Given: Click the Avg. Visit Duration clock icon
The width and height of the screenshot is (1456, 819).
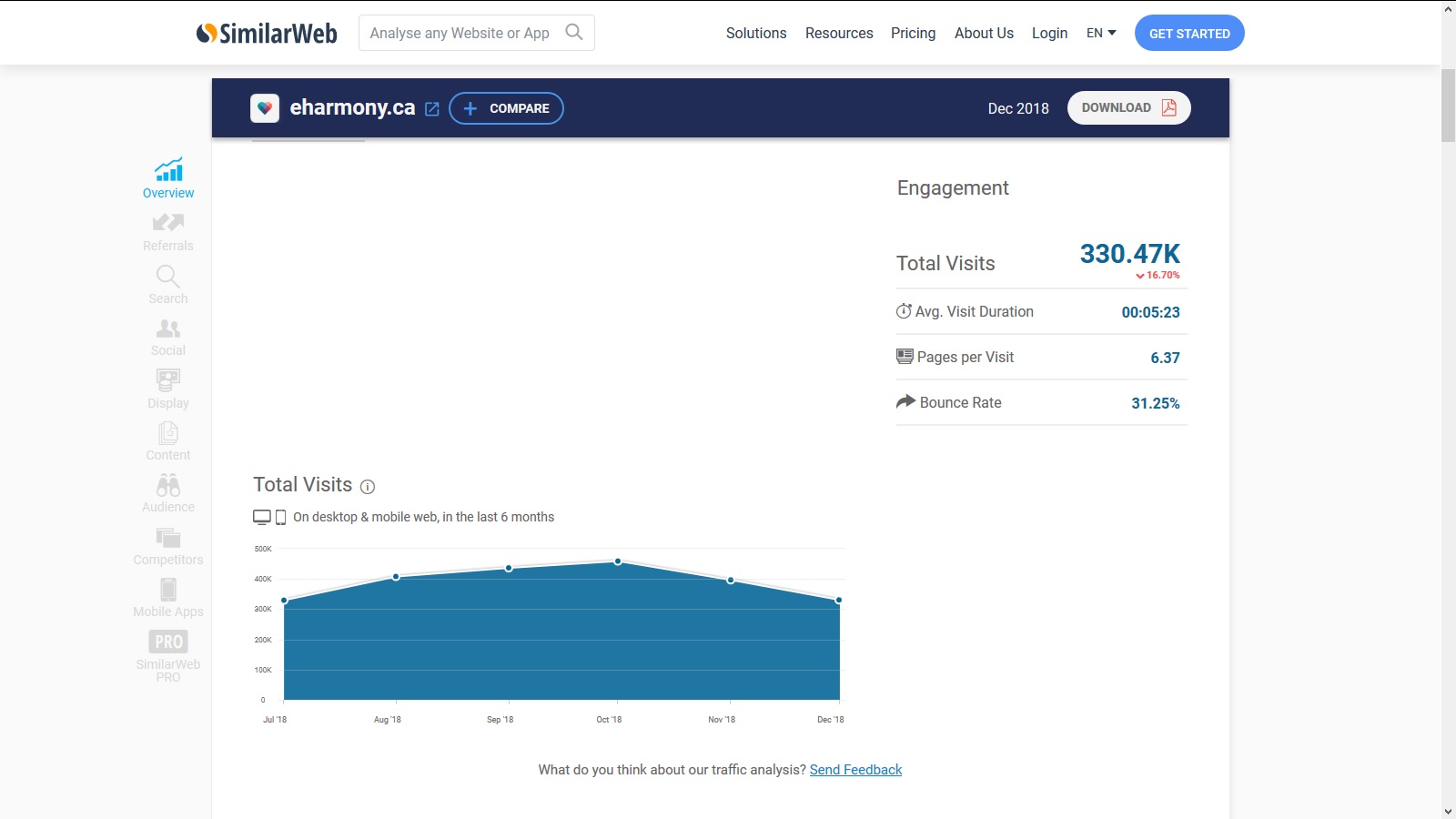Looking at the screenshot, I should (904, 311).
